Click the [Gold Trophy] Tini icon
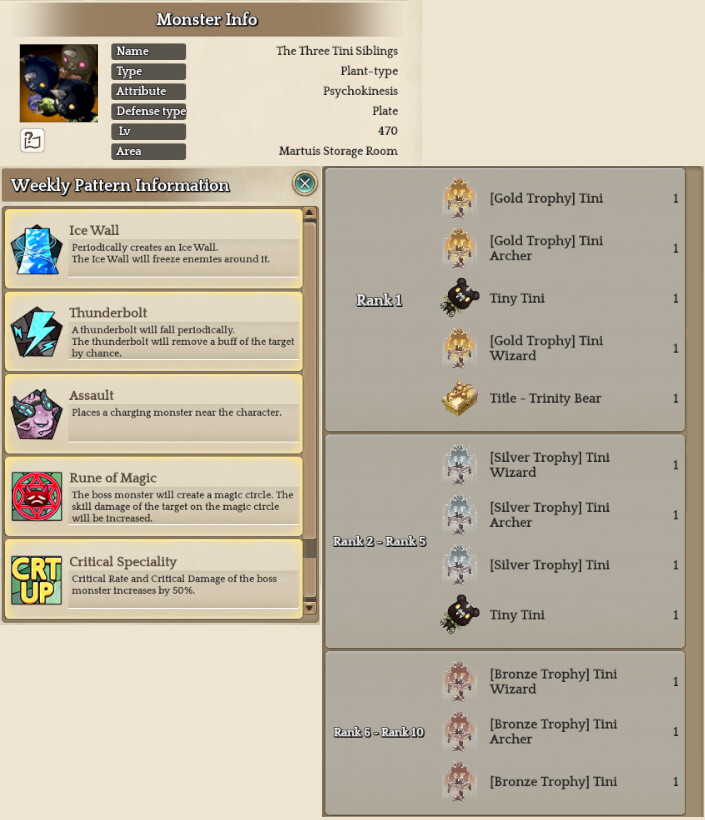705x820 pixels. point(459,198)
